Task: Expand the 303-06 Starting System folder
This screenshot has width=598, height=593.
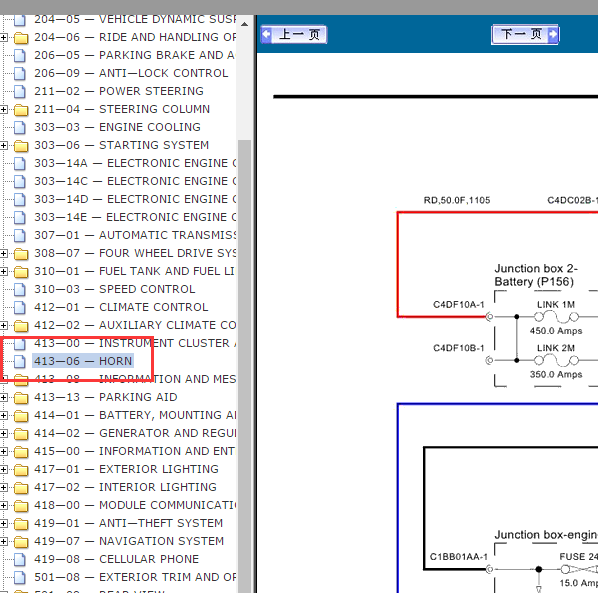Action: 3,145
